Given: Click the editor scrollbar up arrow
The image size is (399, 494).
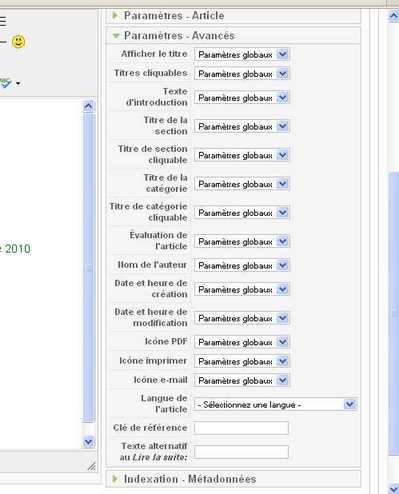Looking at the screenshot, I should pos(88,106).
